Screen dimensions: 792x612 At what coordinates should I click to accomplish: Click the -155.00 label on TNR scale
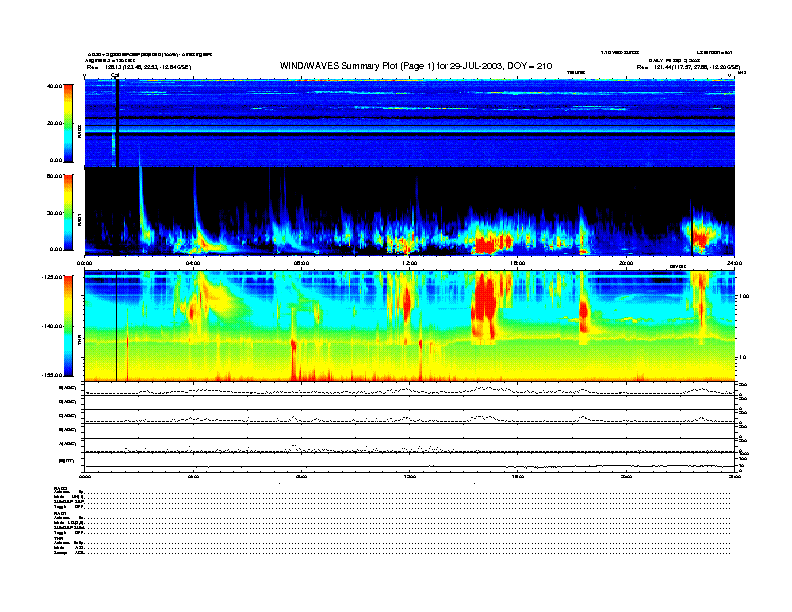[53, 375]
